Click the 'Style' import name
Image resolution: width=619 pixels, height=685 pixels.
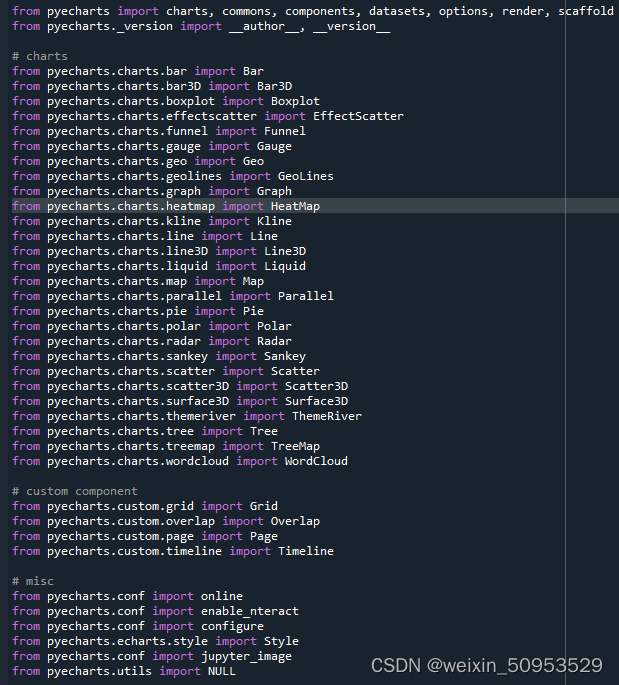[281, 641]
